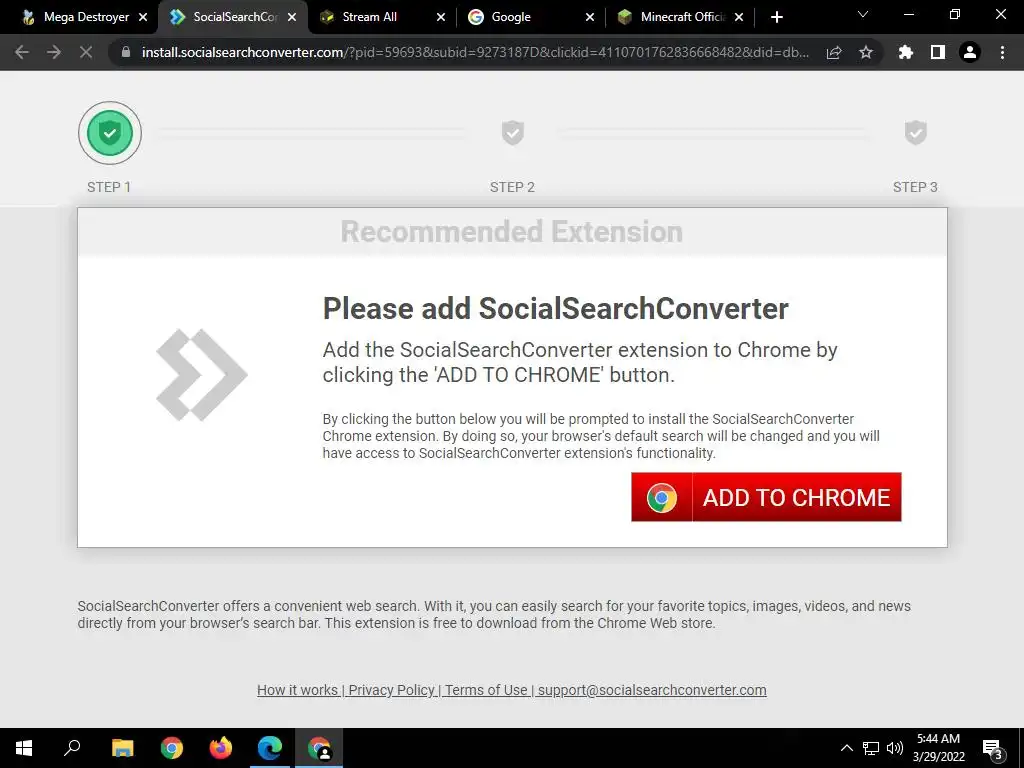View site information lock icon
Viewport: 1024px width, 768px height.
[126, 52]
